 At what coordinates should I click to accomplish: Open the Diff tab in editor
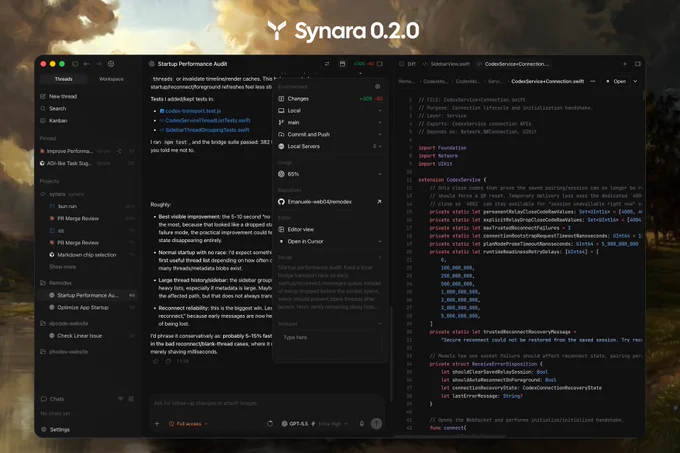pyautogui.click(x=407, y=64)
